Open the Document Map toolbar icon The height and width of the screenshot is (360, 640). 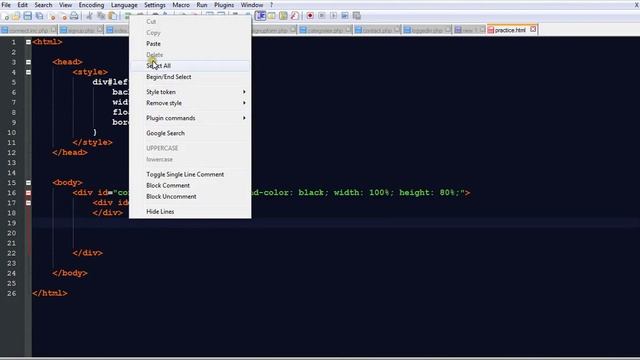[283, 16]
